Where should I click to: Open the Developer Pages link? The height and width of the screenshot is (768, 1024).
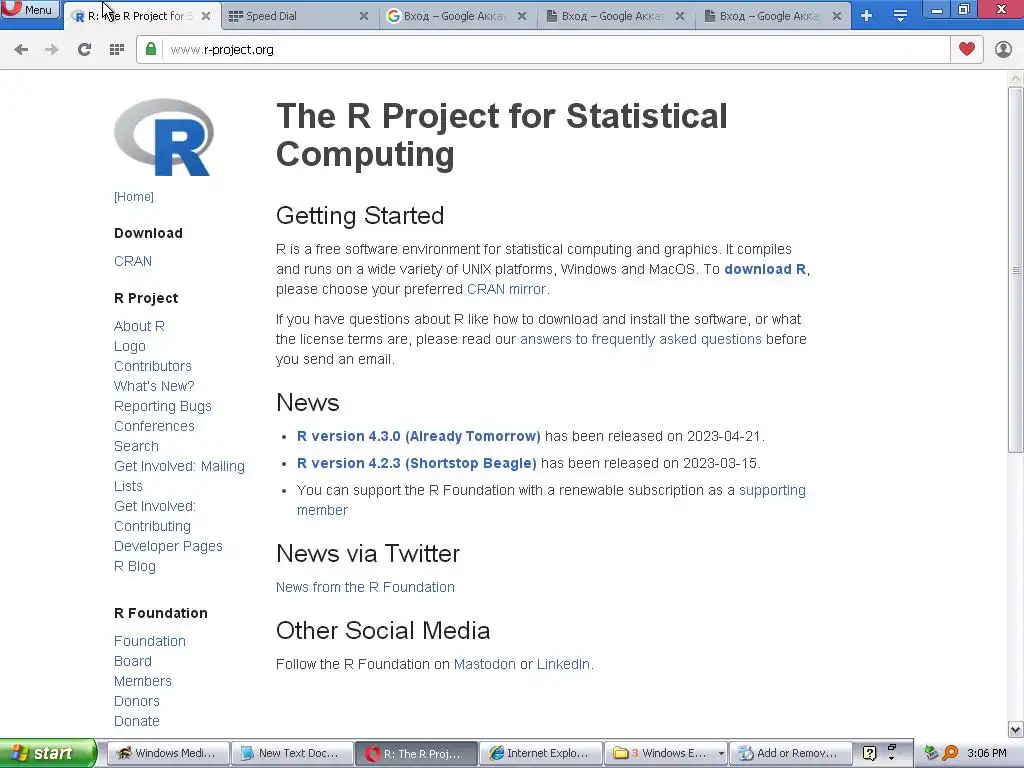[168, 546]
